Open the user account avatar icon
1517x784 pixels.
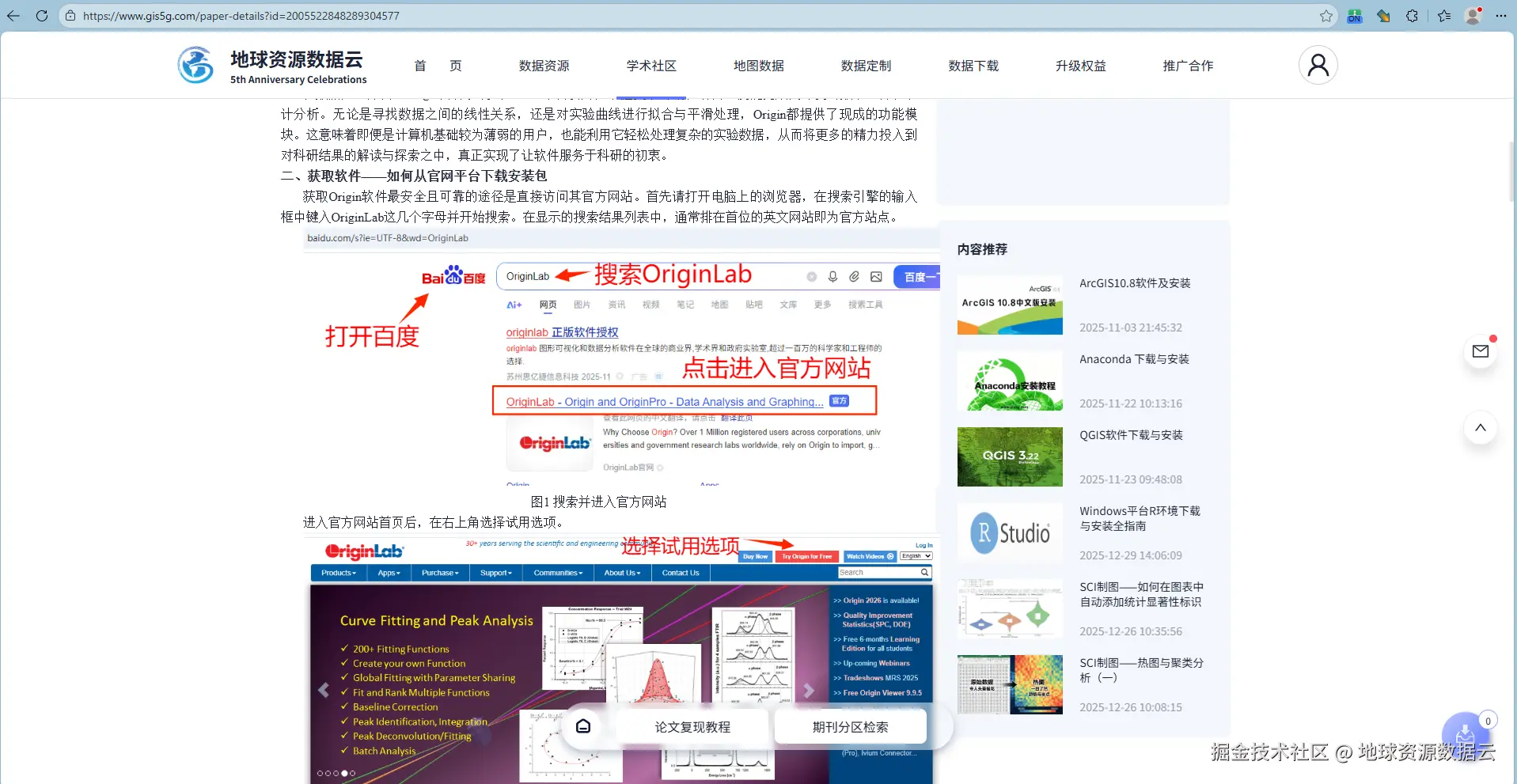pyautogui.click(x=1318, y=65)
